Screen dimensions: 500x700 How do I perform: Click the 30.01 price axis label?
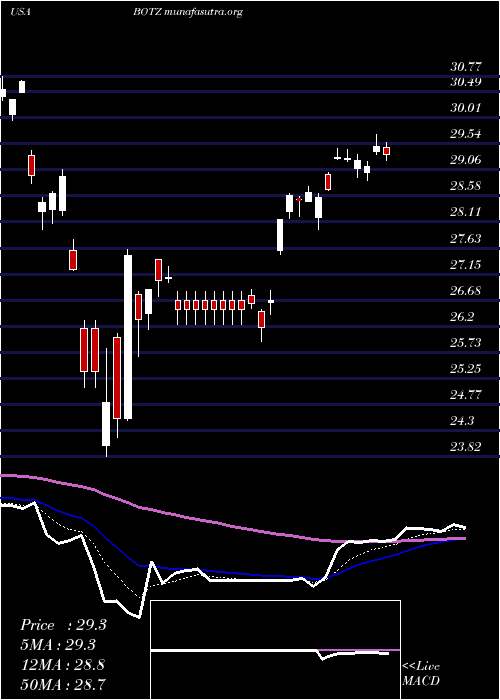pos(466,108)
